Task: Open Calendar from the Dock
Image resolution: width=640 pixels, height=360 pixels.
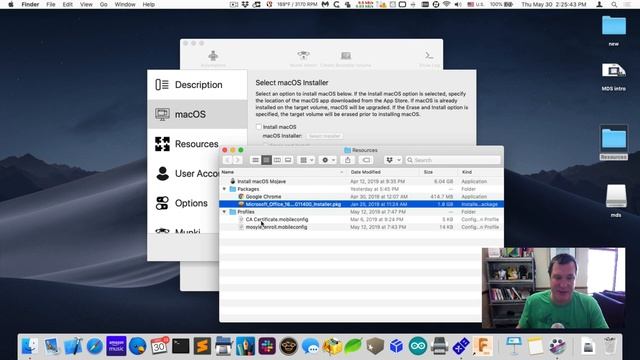Action: coord(159,346)
